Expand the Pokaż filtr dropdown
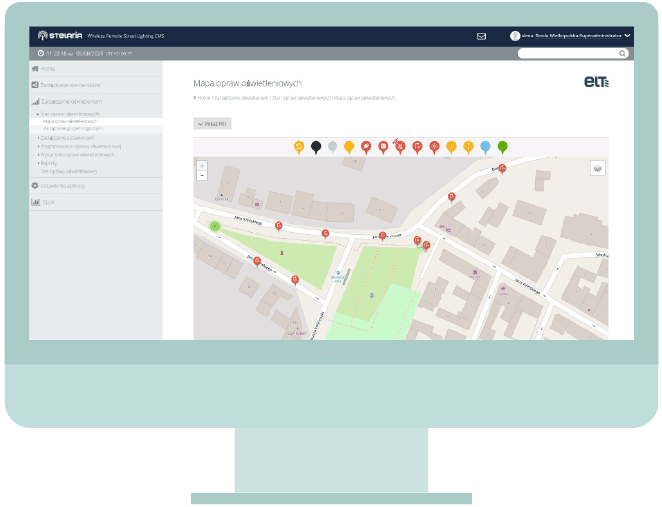The width and height of the screenshot is (662, 507). (213, 124)
